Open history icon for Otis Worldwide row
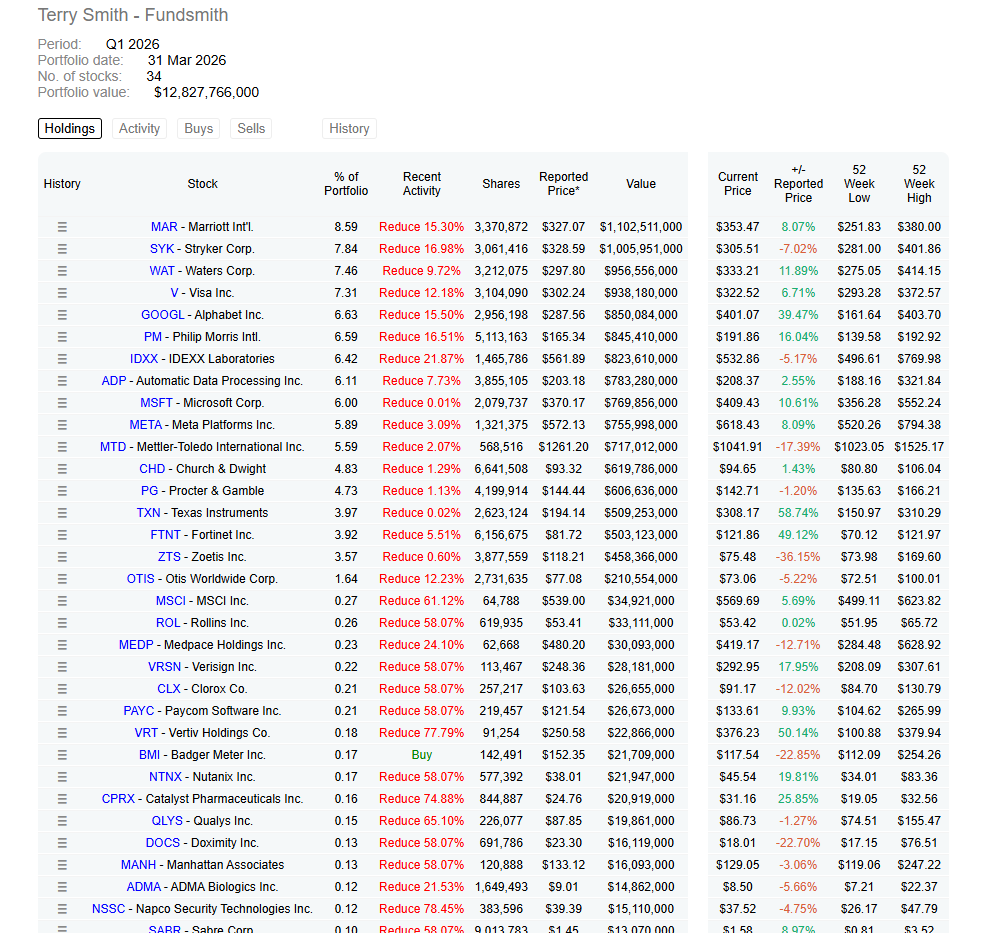 [x=62, y=579]
